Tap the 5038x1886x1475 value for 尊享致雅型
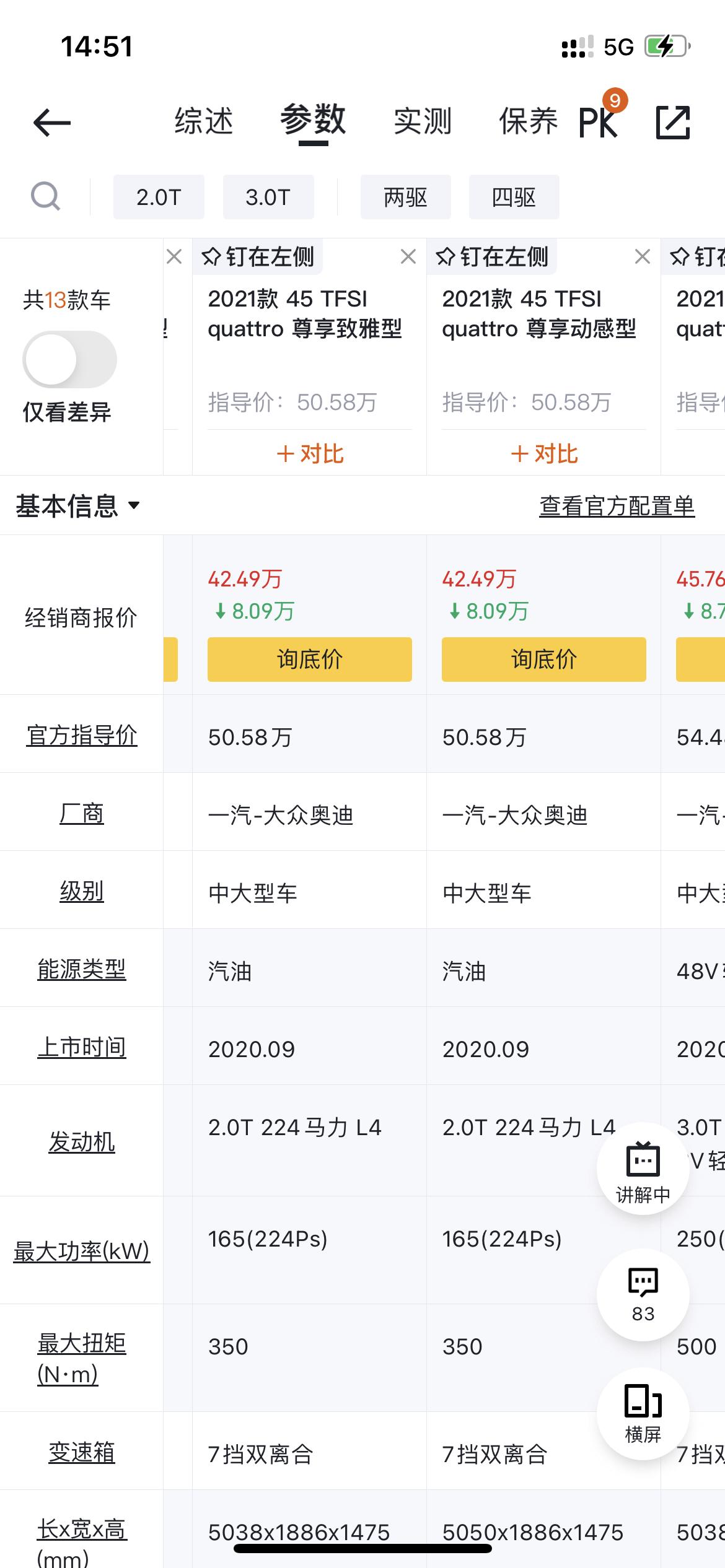The image size is (725, 1568). coord(299,1533)
